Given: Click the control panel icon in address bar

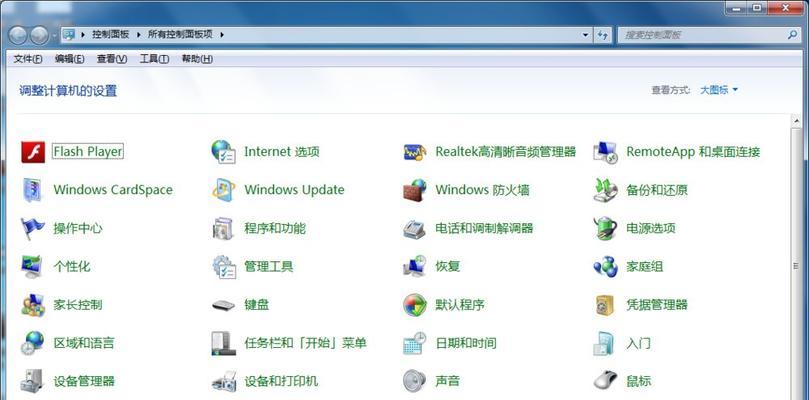Looking at the screenshot, I should coord(69,35).
